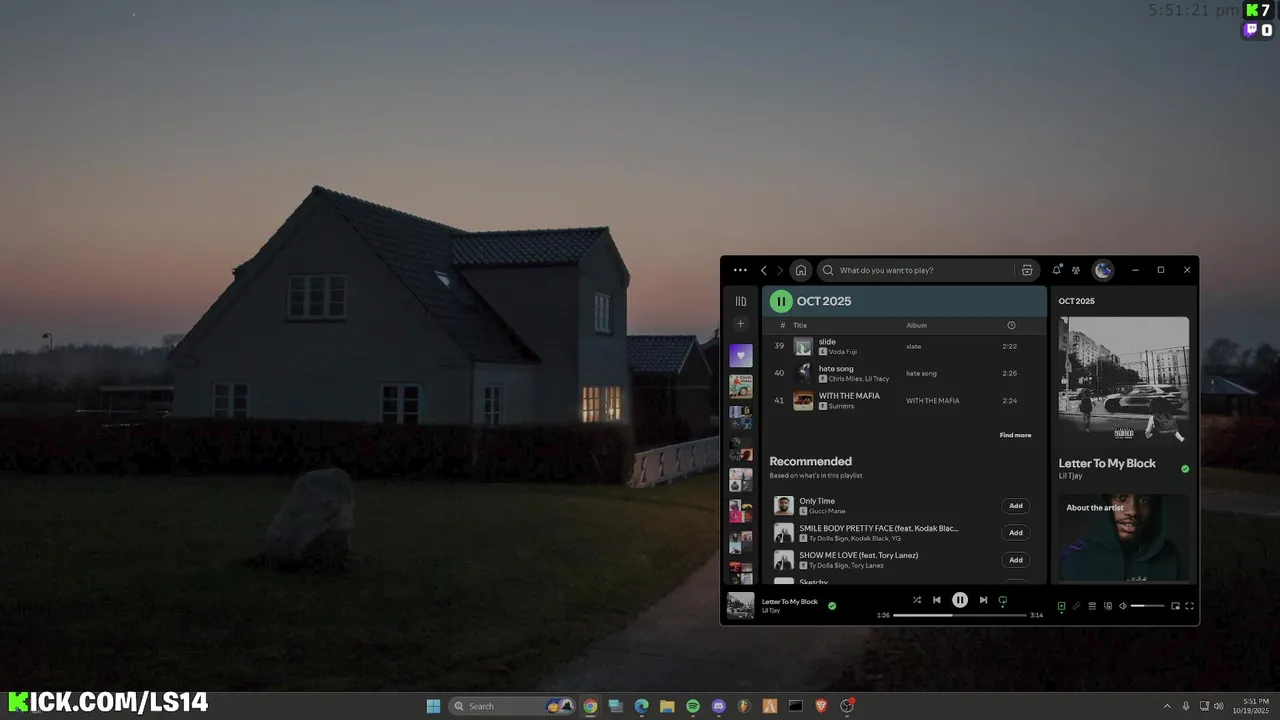Screen dimensions: 1280x720
Task: Select the Title column header
Action: click(x=800, y=325)
